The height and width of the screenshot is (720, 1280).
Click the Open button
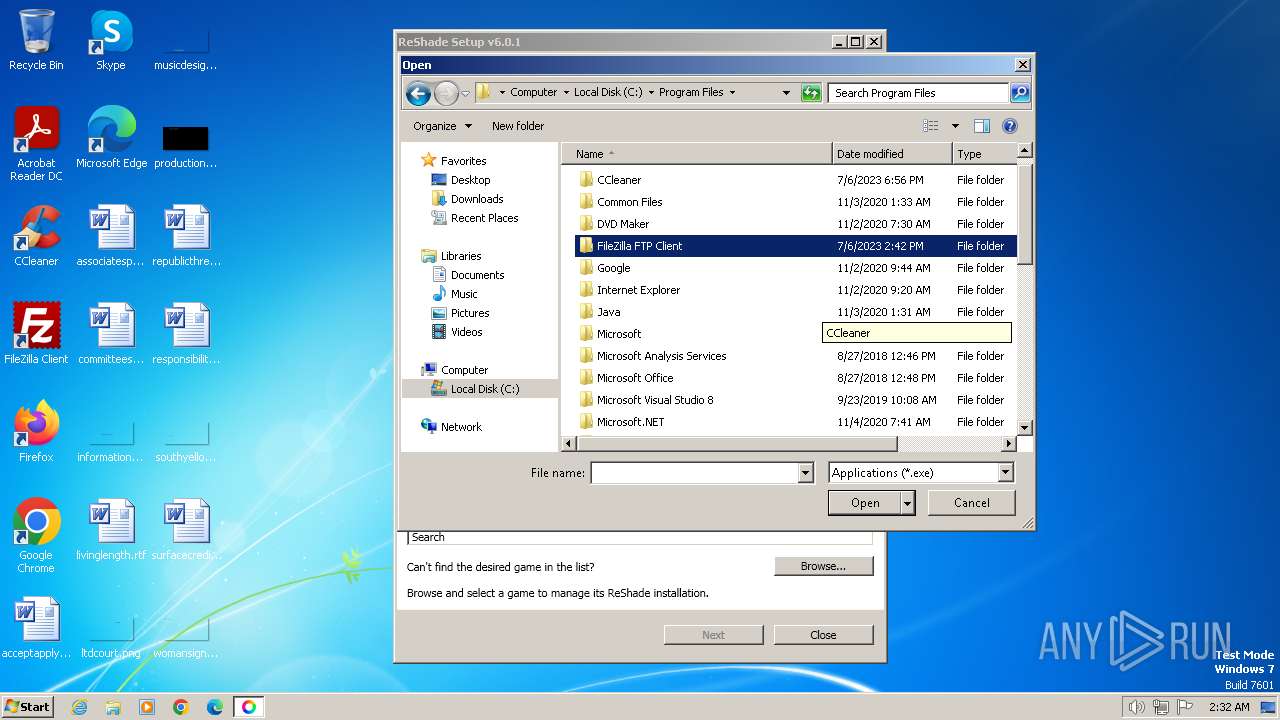pos(865,503)
